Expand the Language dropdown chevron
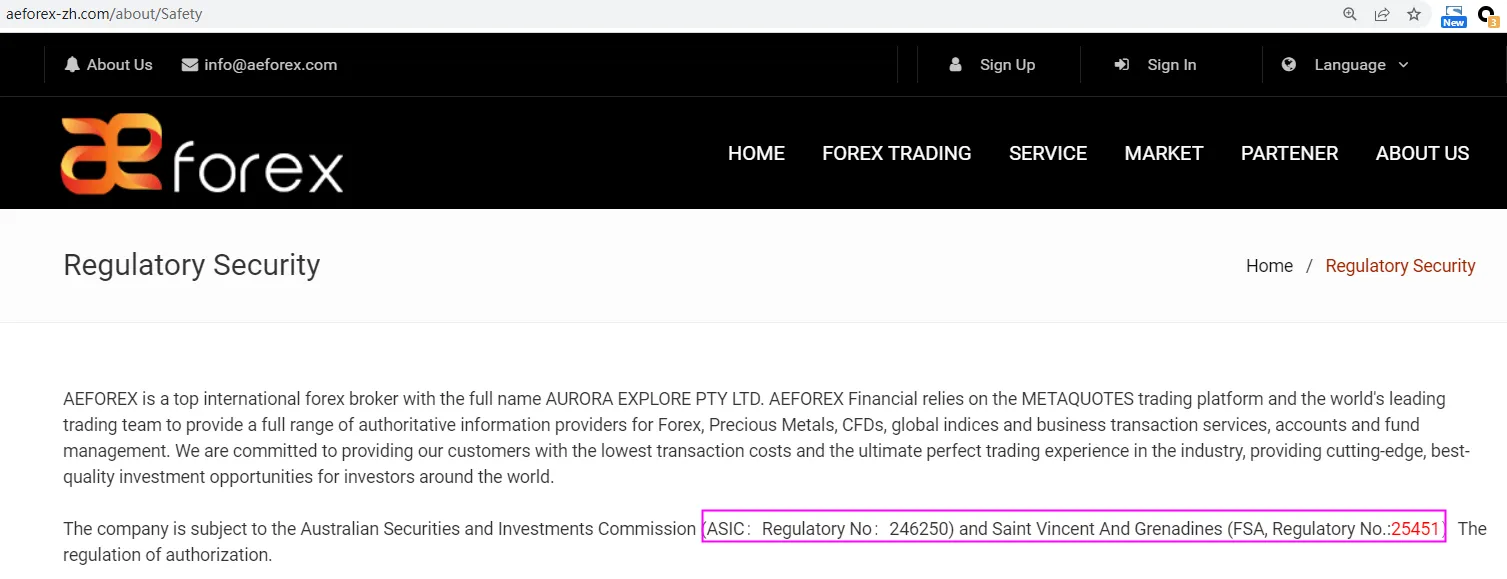 point(1403,65)
